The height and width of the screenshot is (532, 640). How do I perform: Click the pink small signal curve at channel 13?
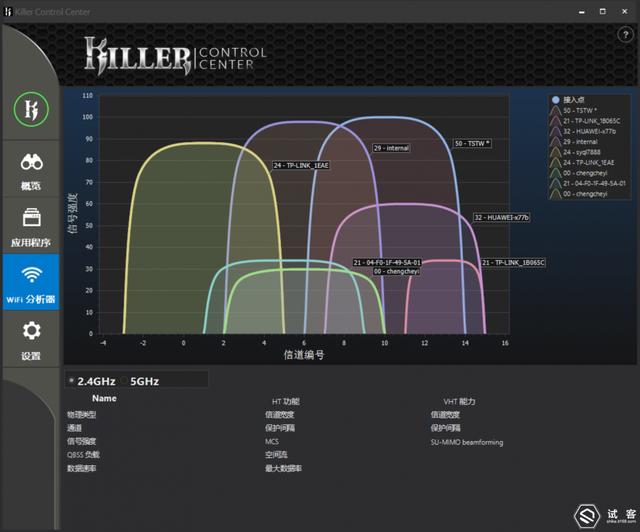[x=445, y=260]
